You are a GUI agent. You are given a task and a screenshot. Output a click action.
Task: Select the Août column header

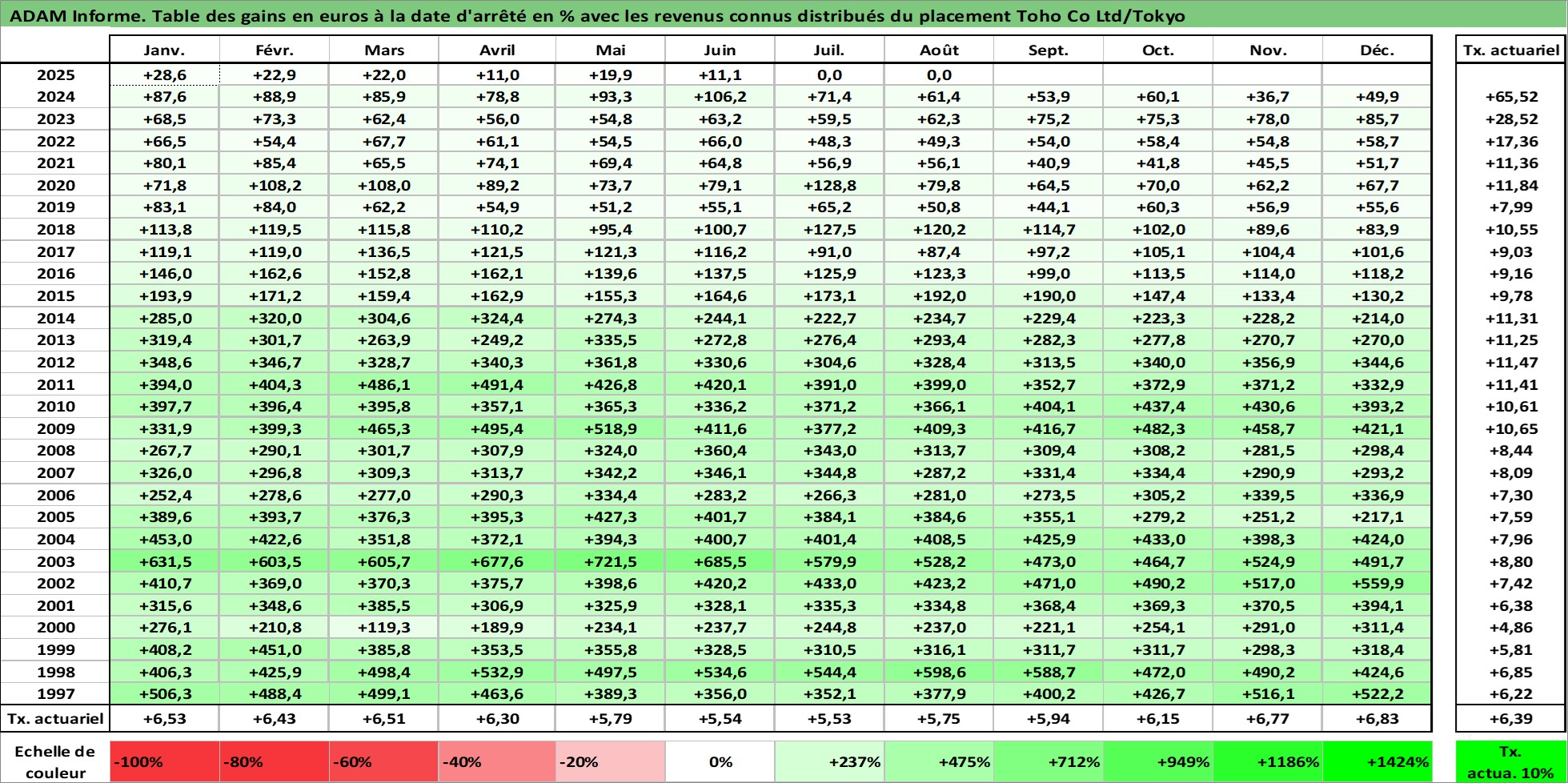click(x=939, y=50)
